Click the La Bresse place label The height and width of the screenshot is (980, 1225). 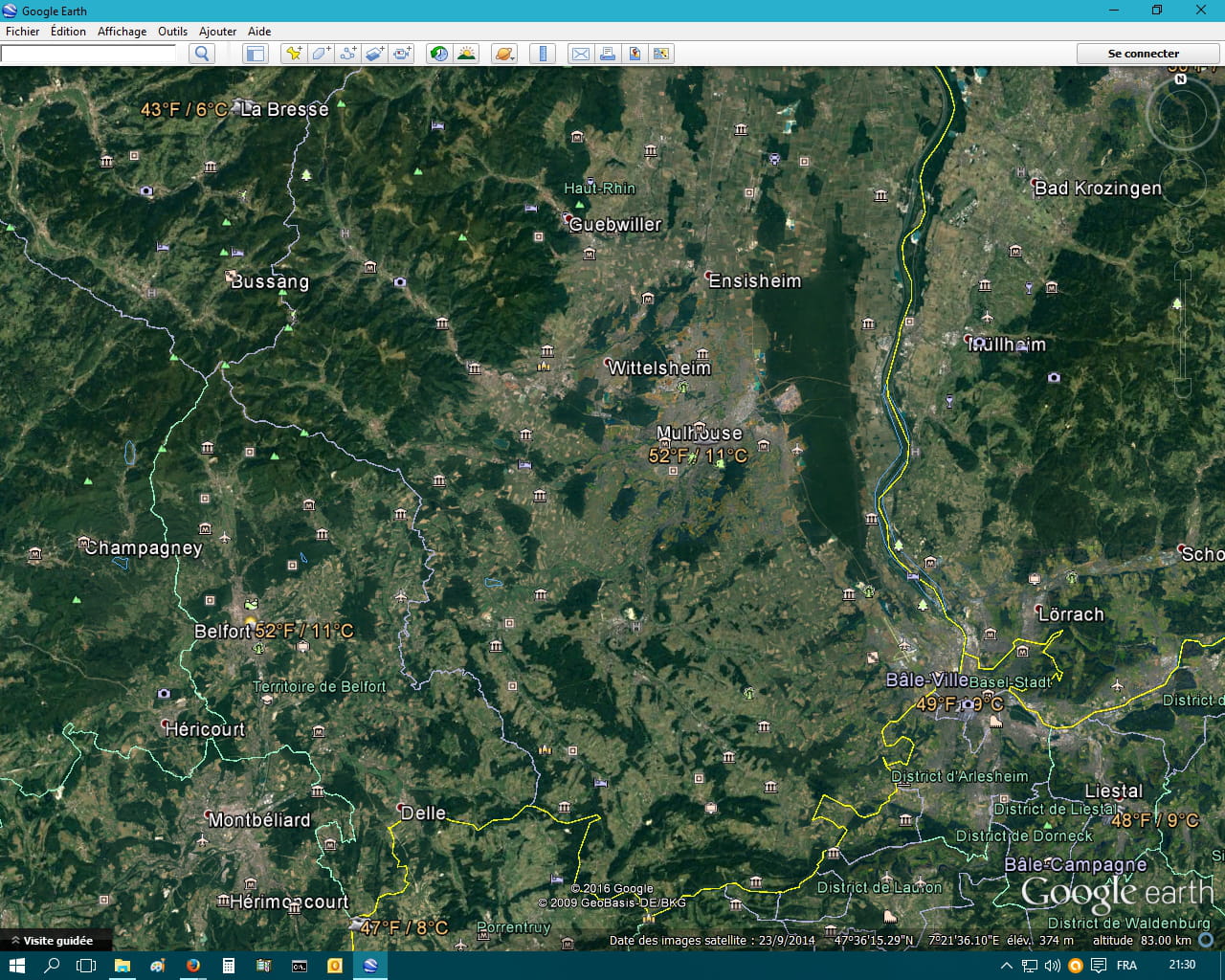[x=284, y=109]
